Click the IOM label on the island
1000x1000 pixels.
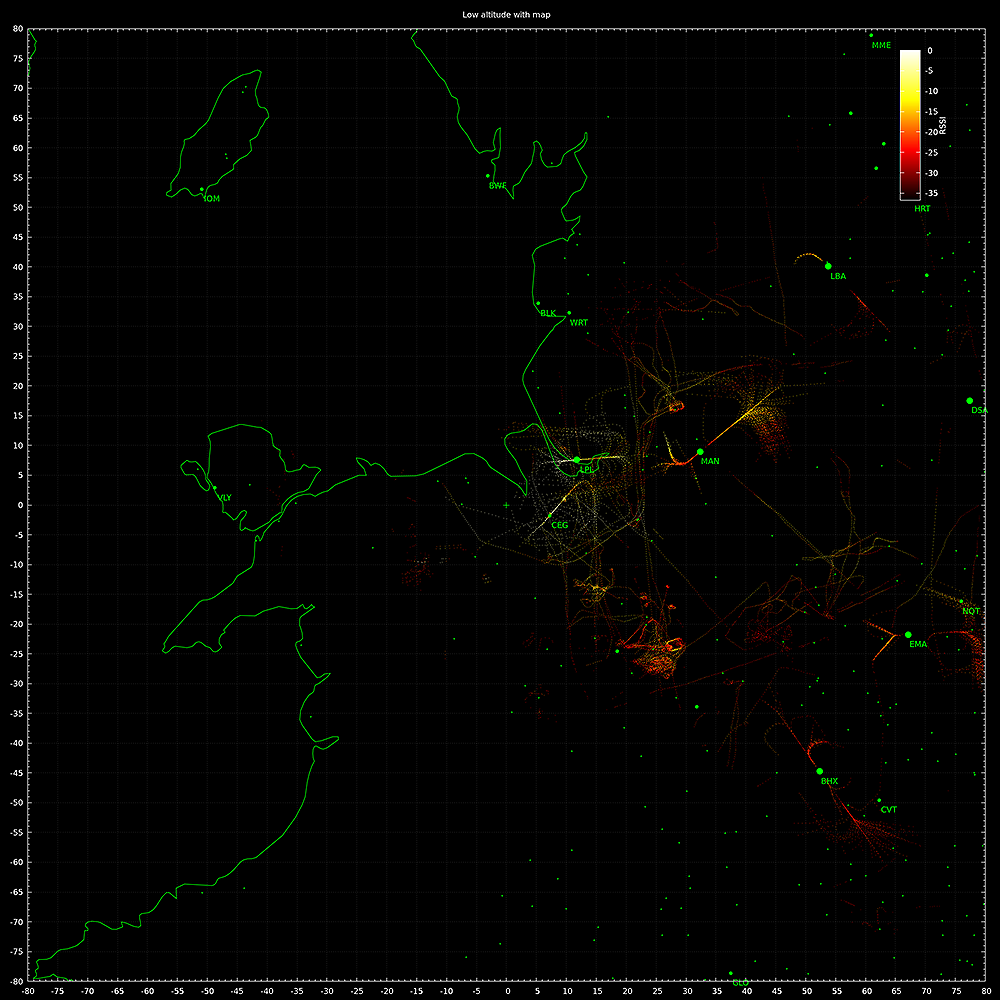(x=211, y=199)
